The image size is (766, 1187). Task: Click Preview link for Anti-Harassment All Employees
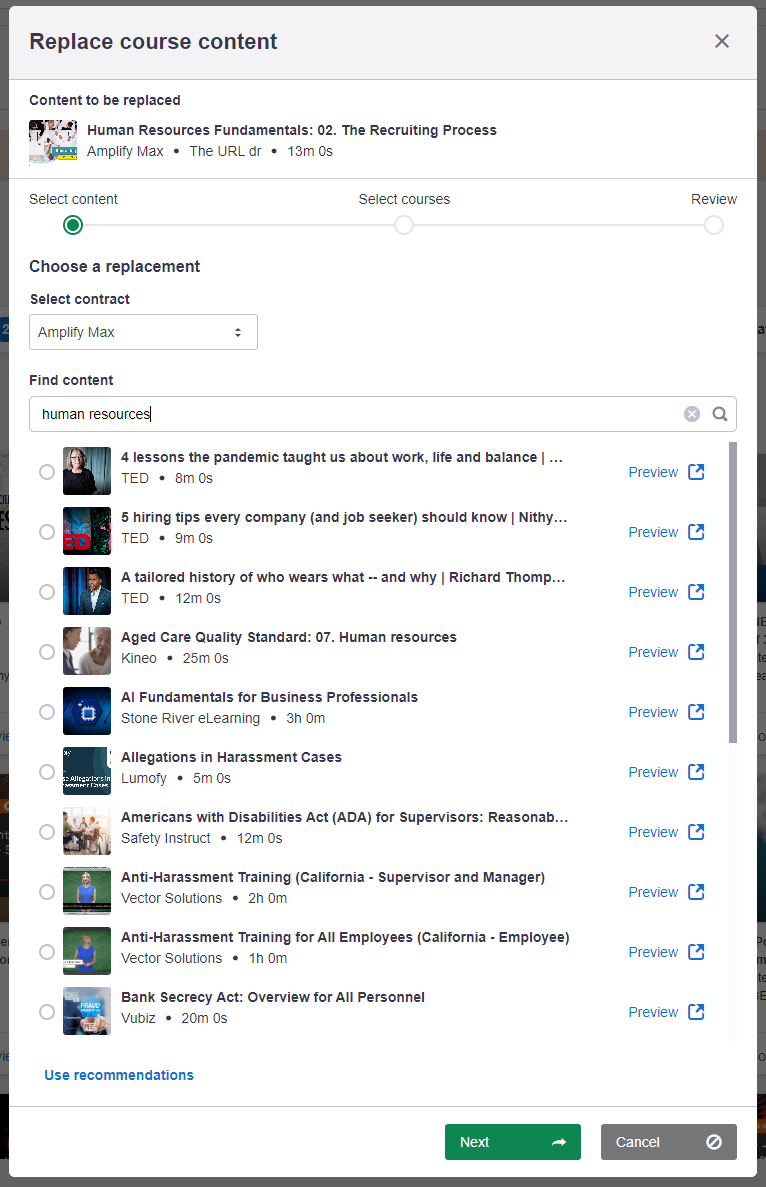click(653, 952)
